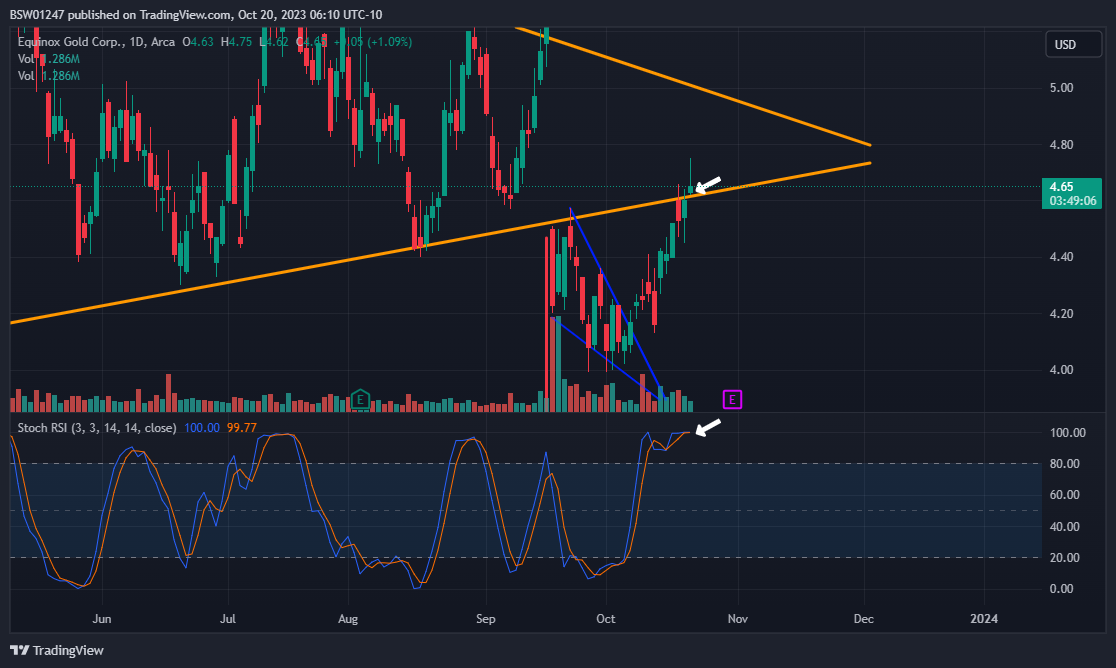This screenshot has width=1116, height=668.
Task: Click the Aug label on time axis
Action: pyautogui.click(x=348, y=618)
